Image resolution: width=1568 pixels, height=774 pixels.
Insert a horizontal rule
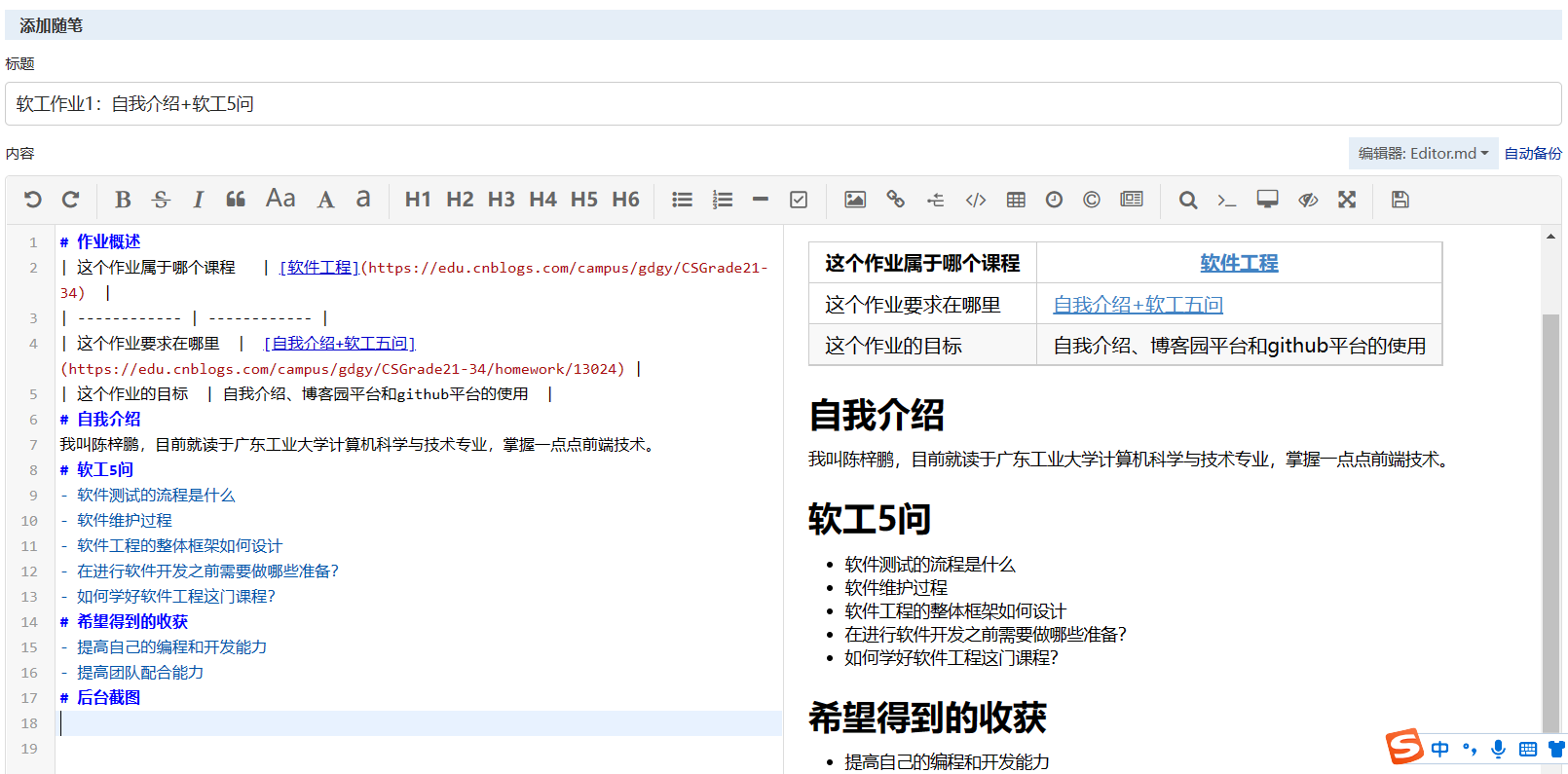tap(761, 200)
